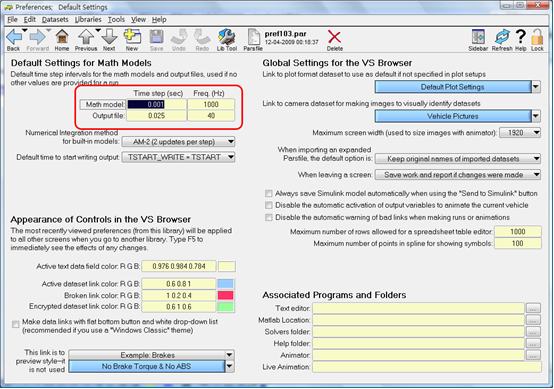Screen dimensions: 554x389
Task: Click the Lock padlock icon
Action: (x=537, y=37)
